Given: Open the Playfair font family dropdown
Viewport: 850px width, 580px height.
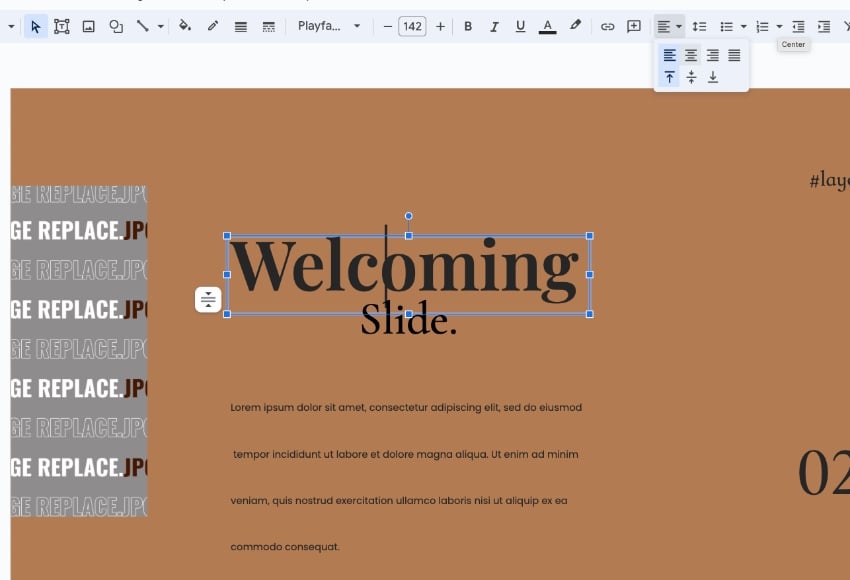Looking at the screenshot, I should point(329,27).
